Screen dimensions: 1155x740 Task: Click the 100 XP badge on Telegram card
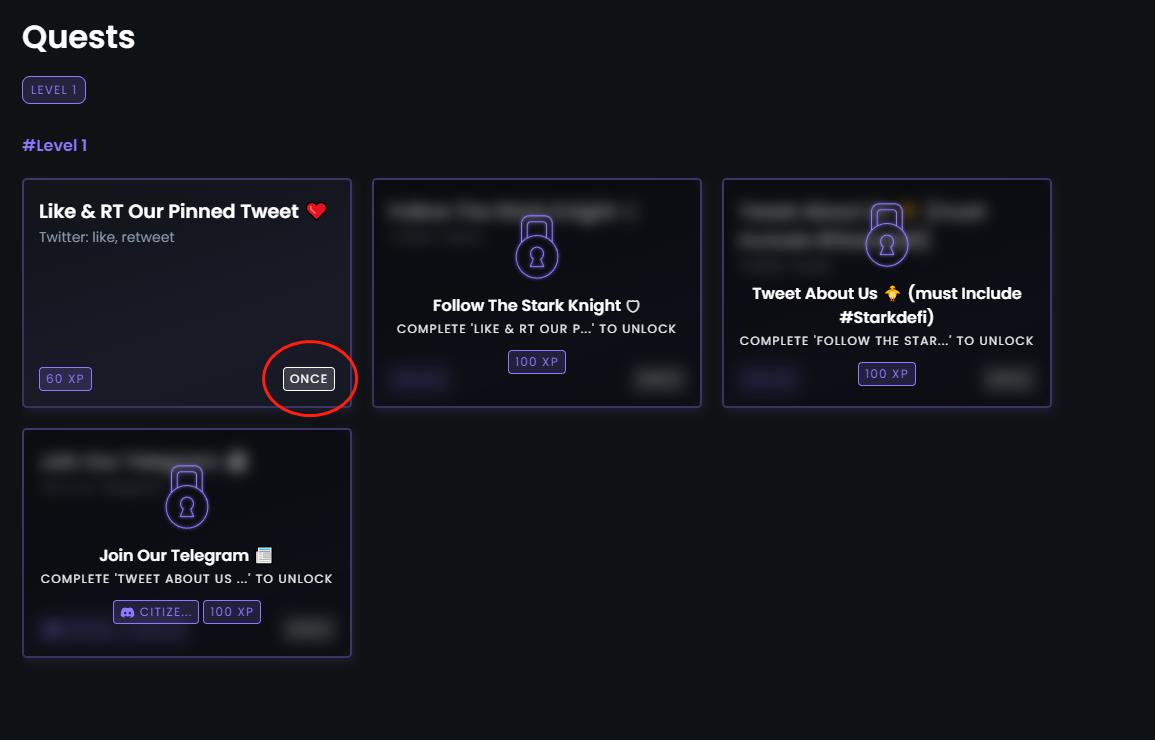(x=232, y=611)
